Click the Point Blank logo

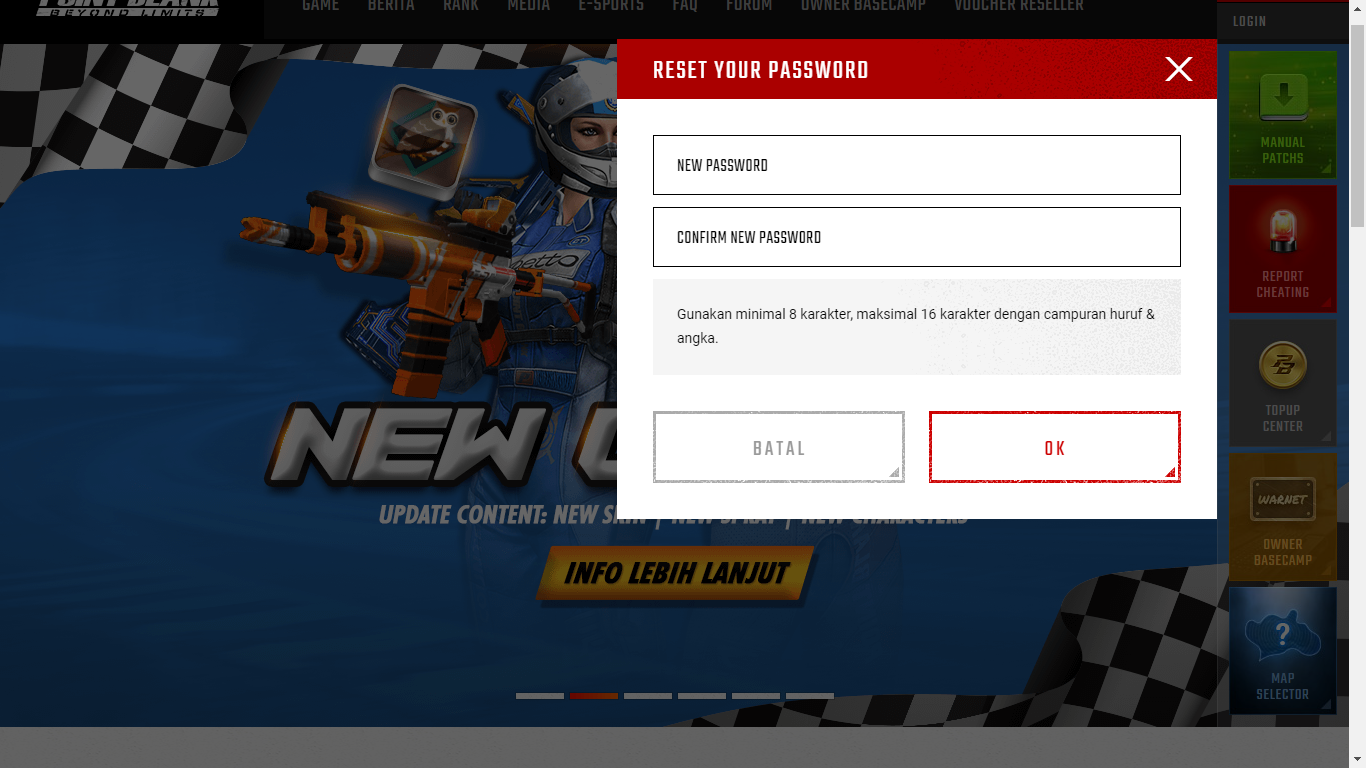coord(128,8)
